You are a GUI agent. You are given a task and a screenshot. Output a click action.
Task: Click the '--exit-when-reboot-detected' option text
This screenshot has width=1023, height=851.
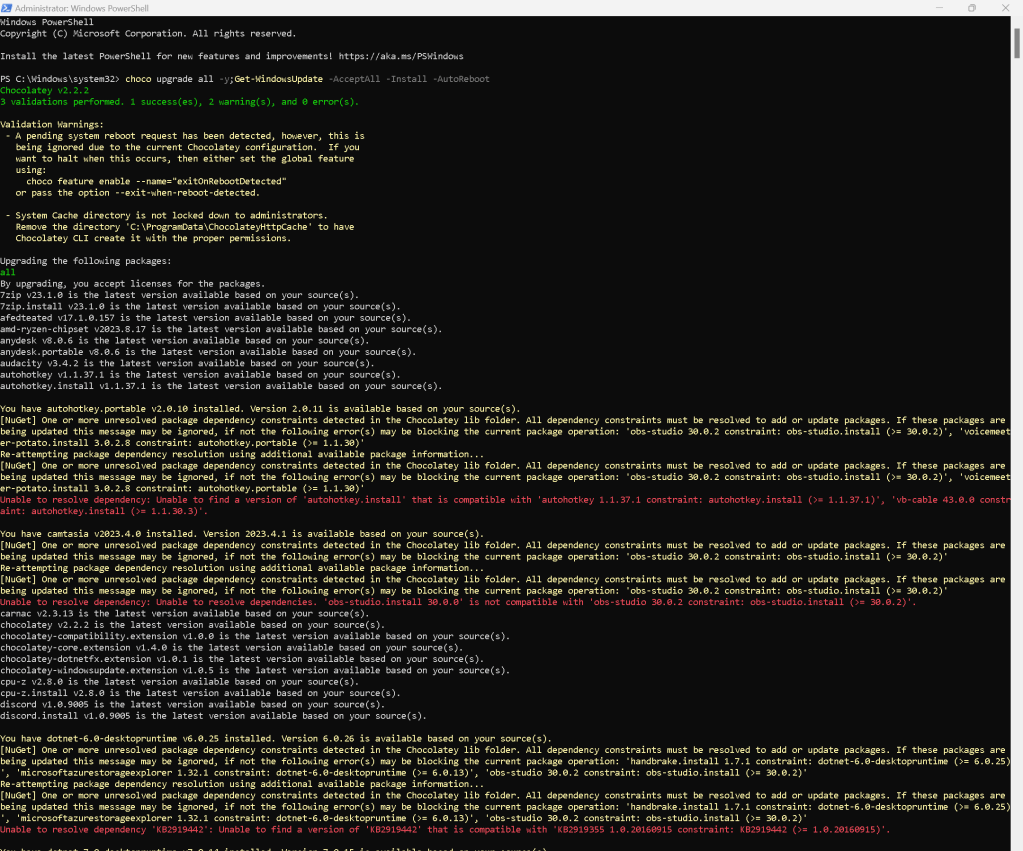(x=186, y=193)
